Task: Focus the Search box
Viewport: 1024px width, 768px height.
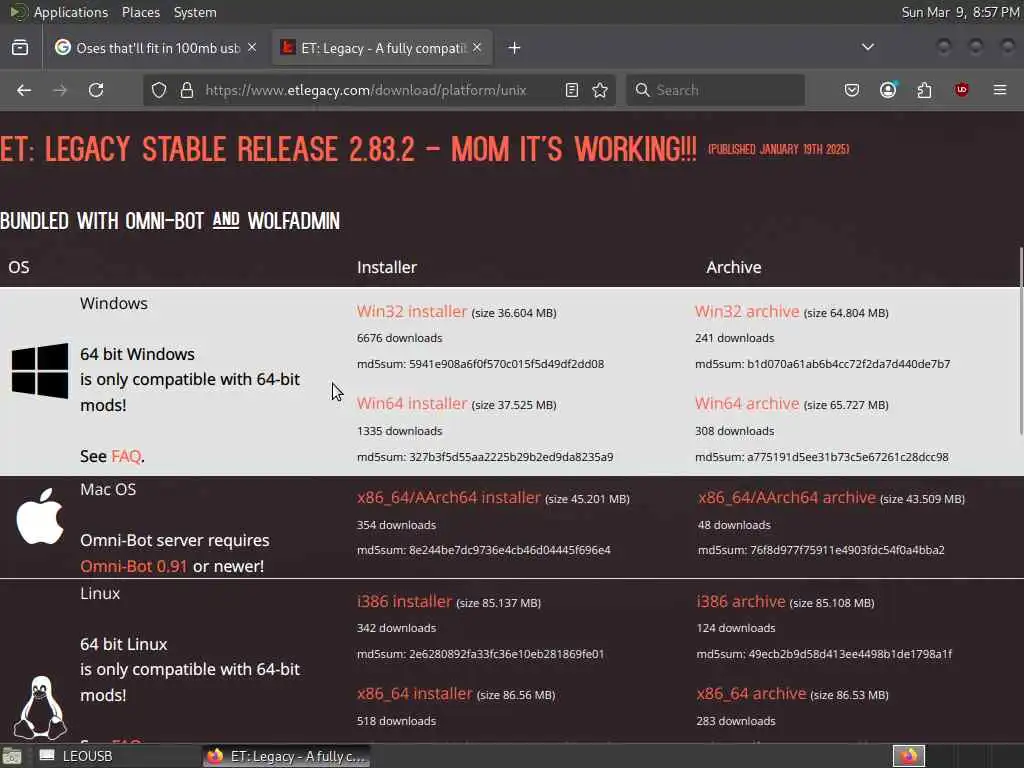Action: click(x=715, y=90)
